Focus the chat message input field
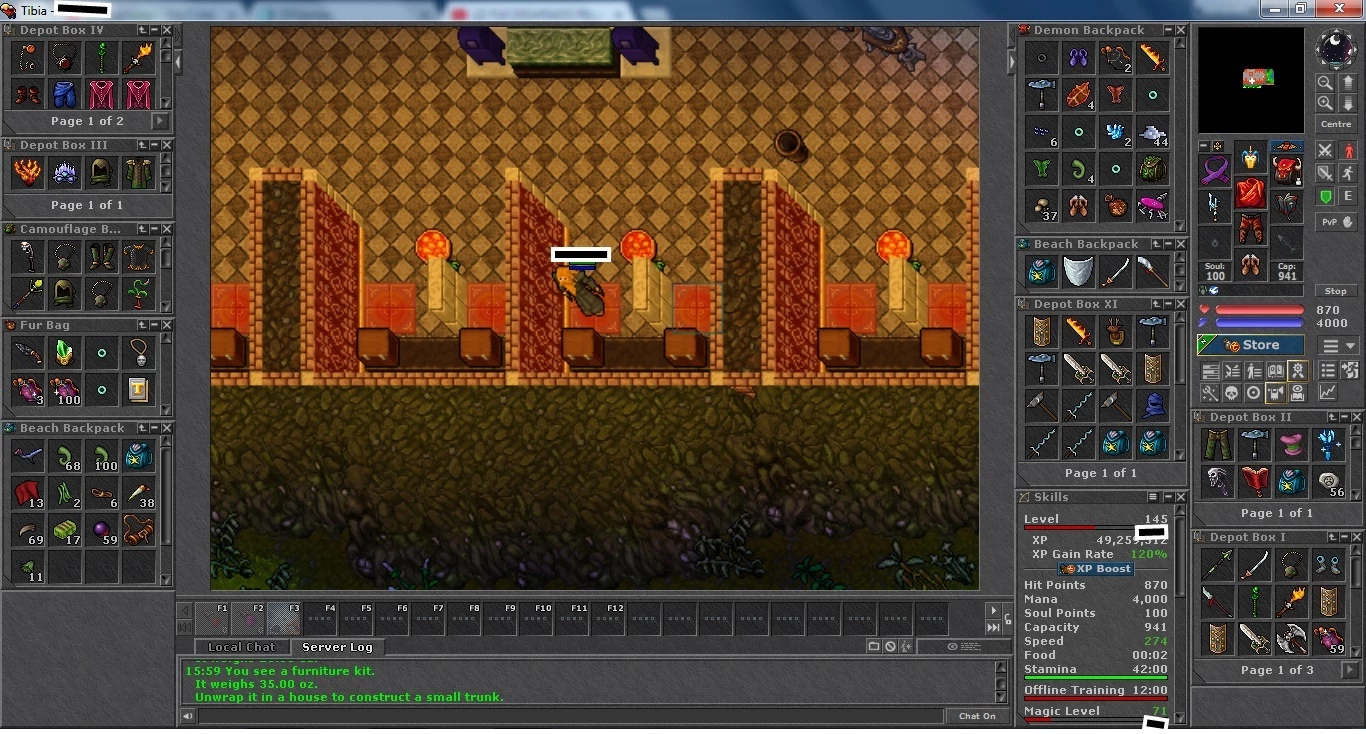This screenshot has height=734, width=1366. pos(570,716)
